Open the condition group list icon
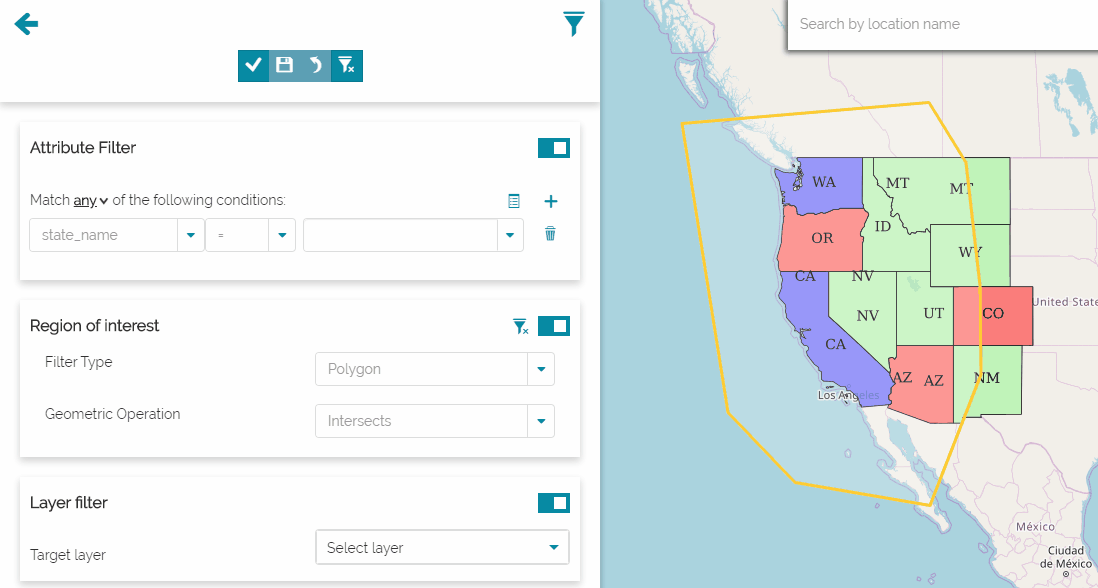Image resolution: width=1098 pixels, height=588 pixels. tap(514, 201)
